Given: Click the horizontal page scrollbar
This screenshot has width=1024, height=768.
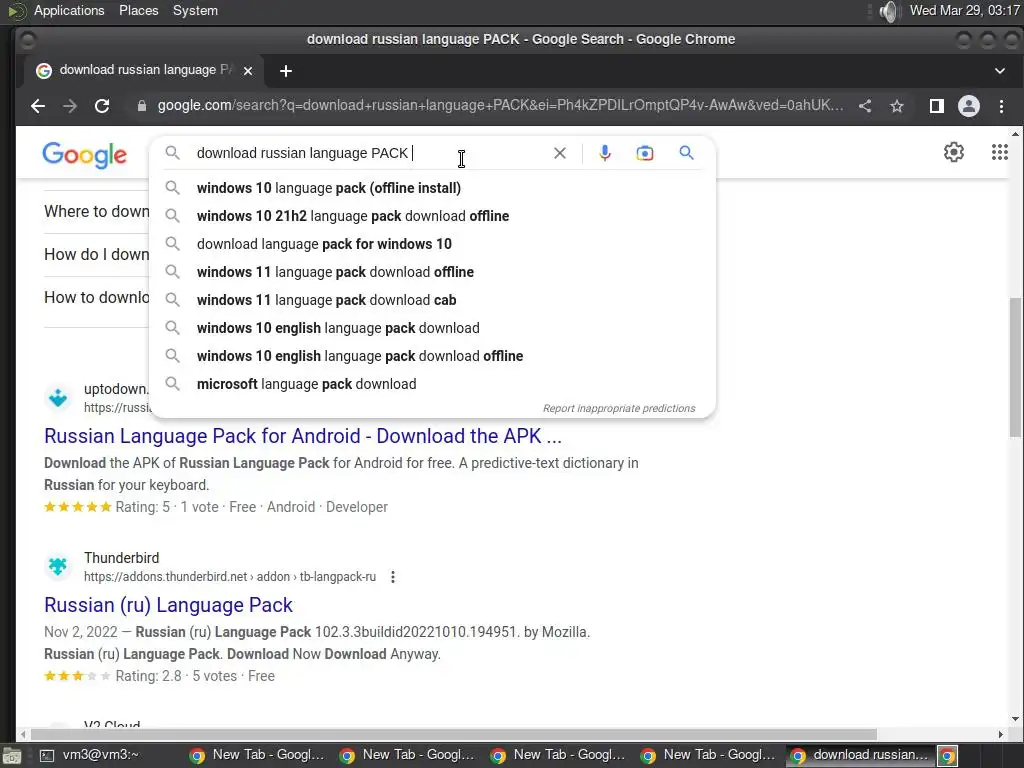Looking at the screenshot, I should point(453,734).
